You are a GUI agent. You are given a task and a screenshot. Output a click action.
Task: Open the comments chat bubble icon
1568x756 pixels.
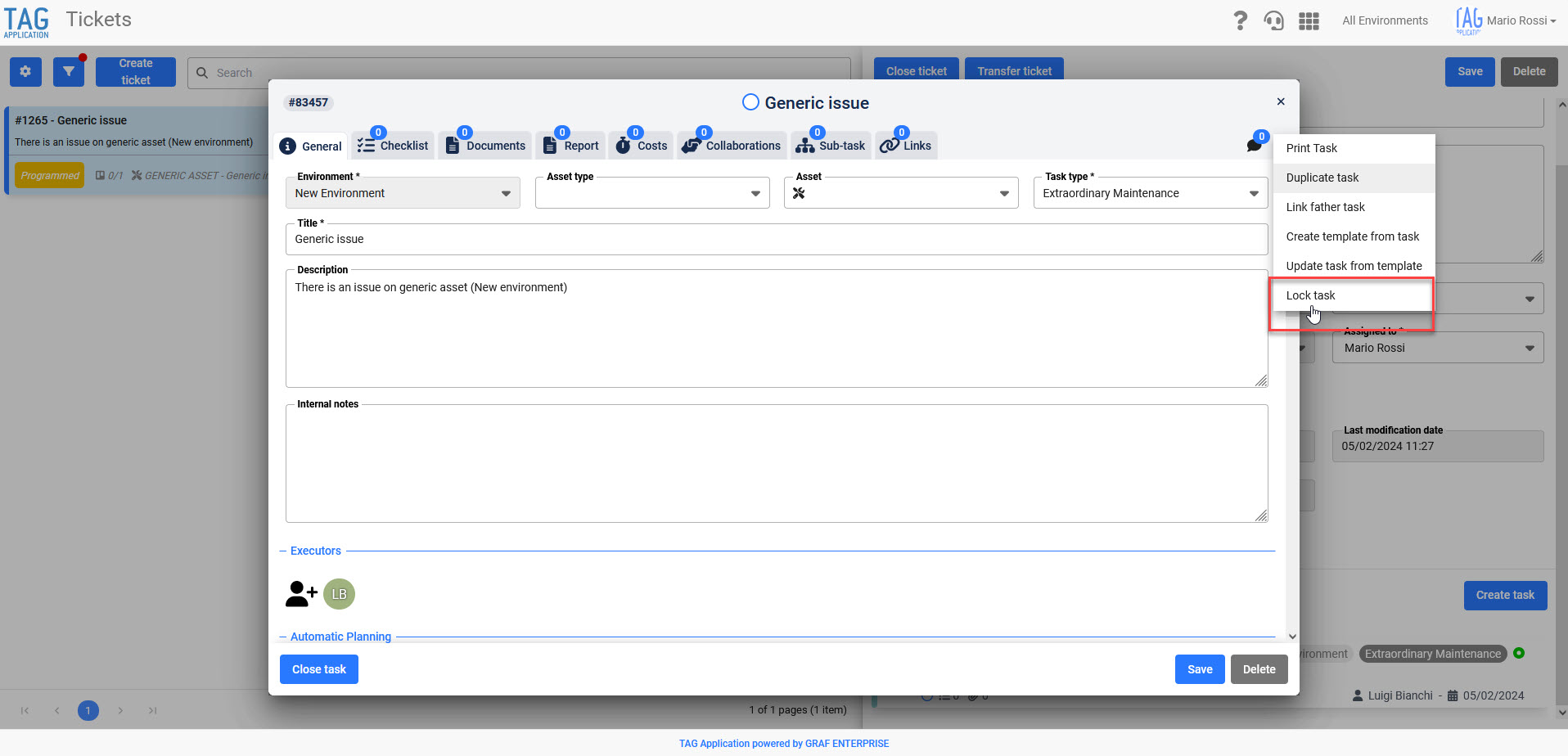tap(1254, 145)
